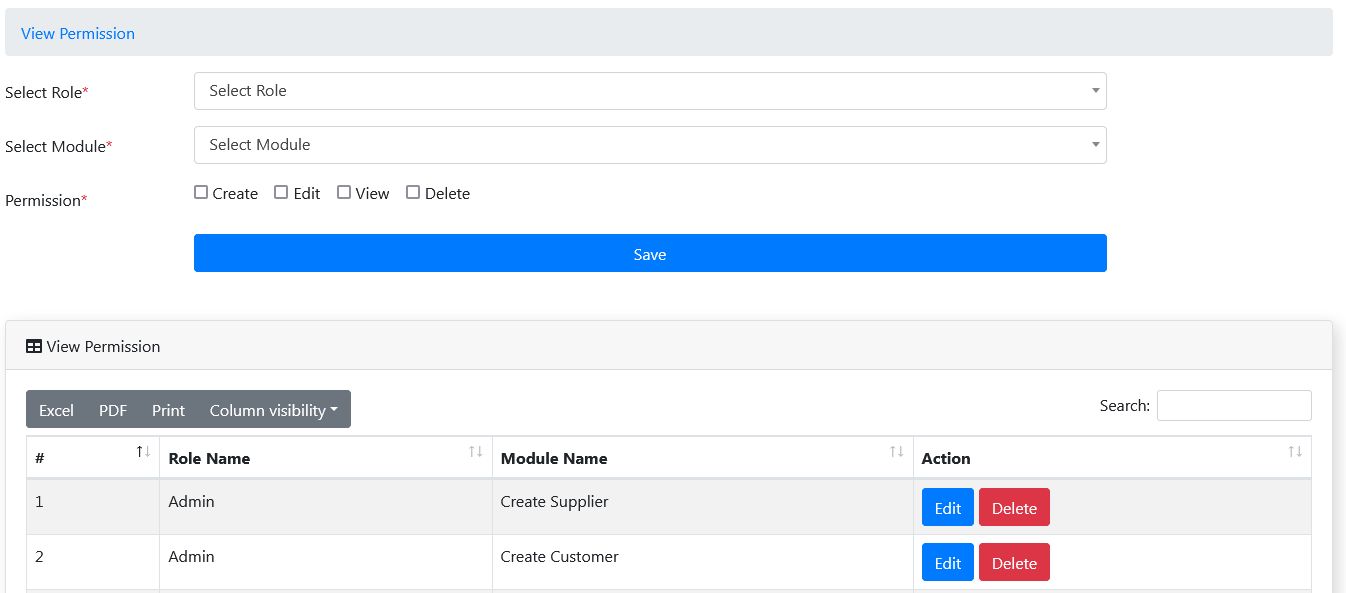Expand the Select Module dropdown

650,145
